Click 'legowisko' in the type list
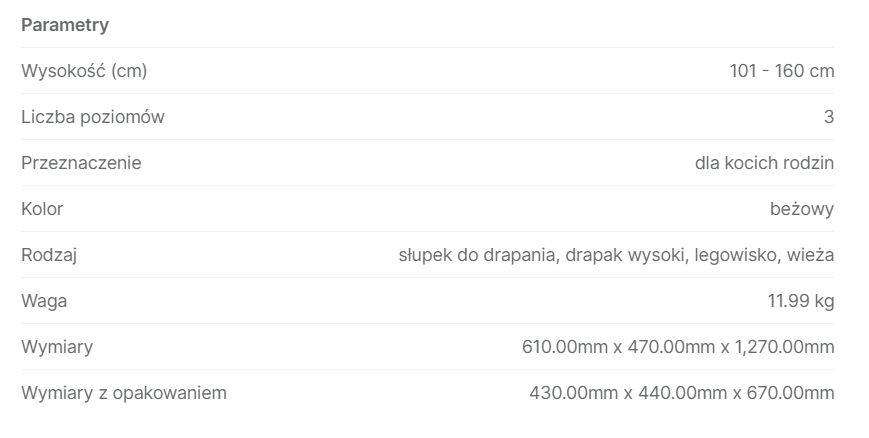This screenshot has width=869, height=438. pos(737,255)
